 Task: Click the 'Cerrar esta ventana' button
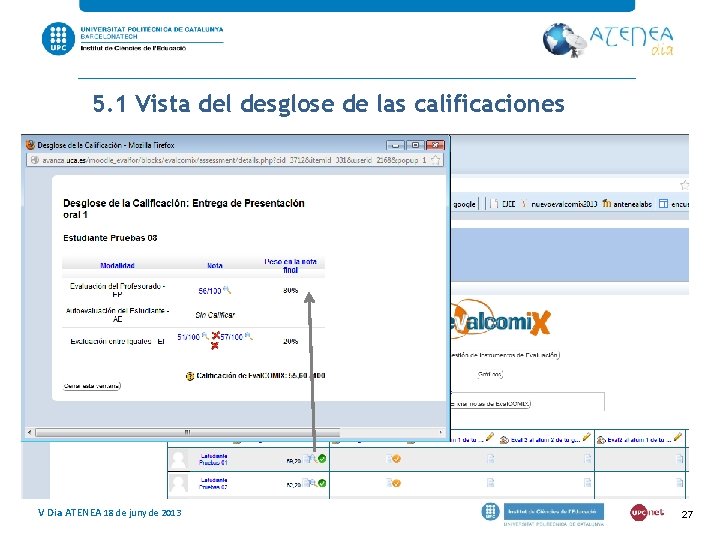[x=92, y=386]
